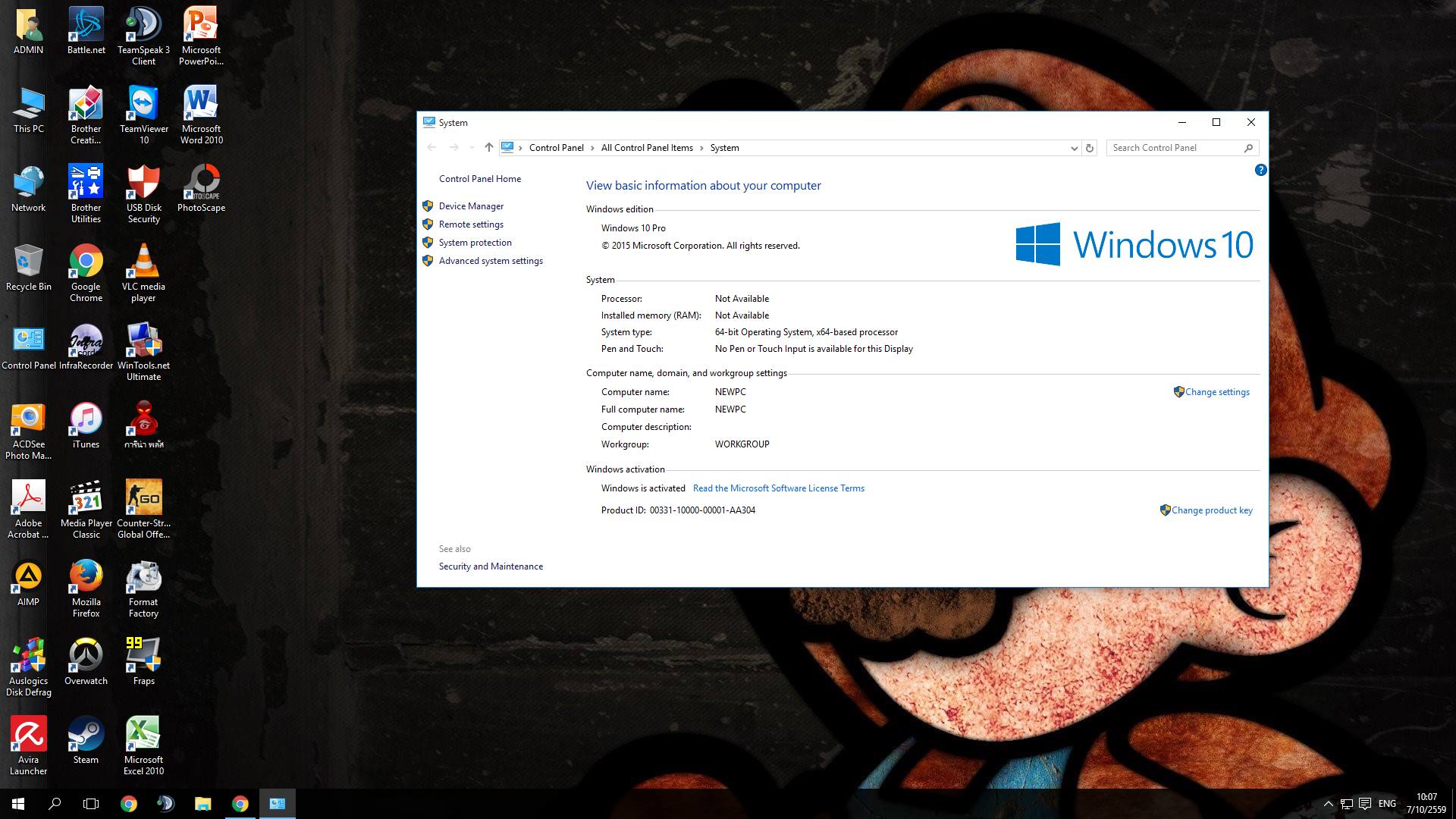The image size is (1456, 819).
Task: Show hidden system tray icons
Action: tap(1328, 804)
